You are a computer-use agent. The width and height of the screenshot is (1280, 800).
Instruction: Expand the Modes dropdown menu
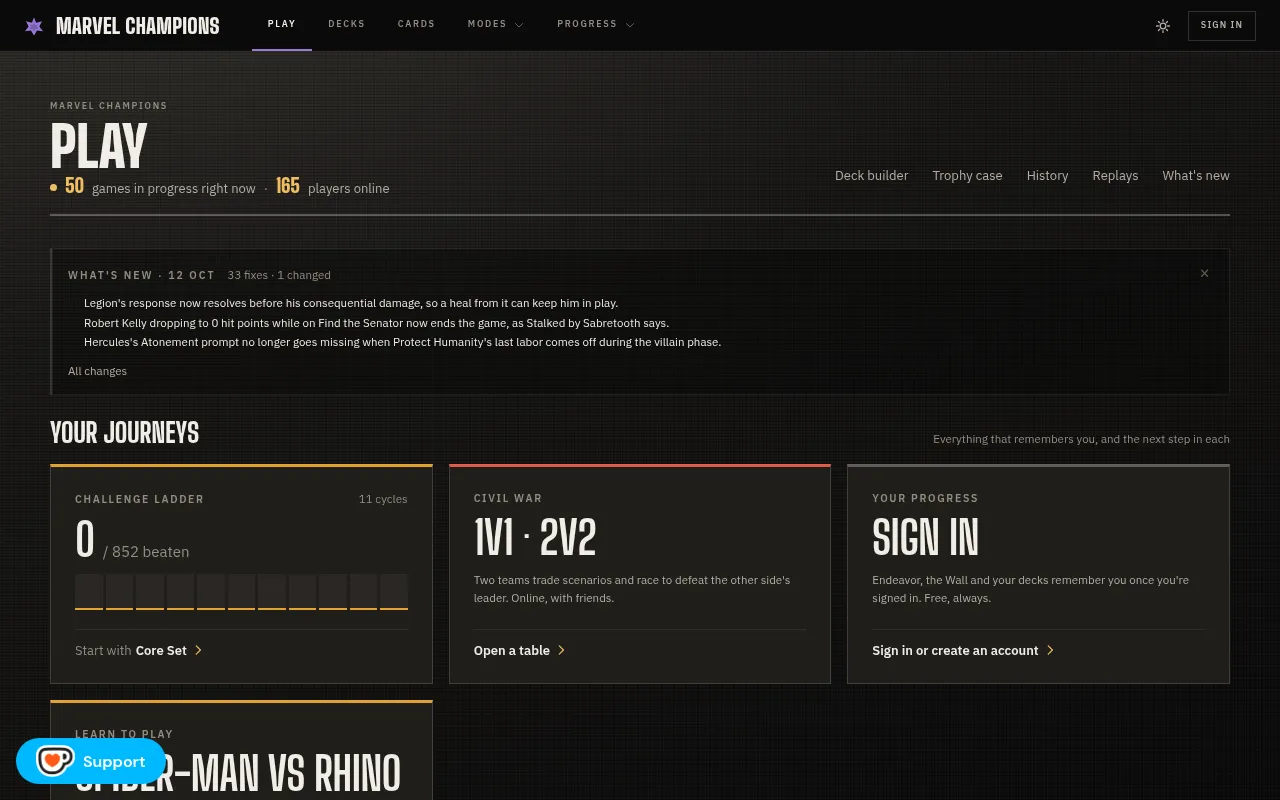tap(495, 24)
